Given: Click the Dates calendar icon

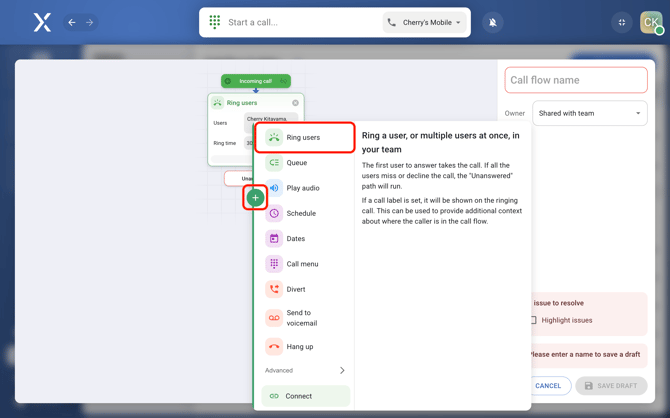Looking at the screenshot, I should 274,239.
